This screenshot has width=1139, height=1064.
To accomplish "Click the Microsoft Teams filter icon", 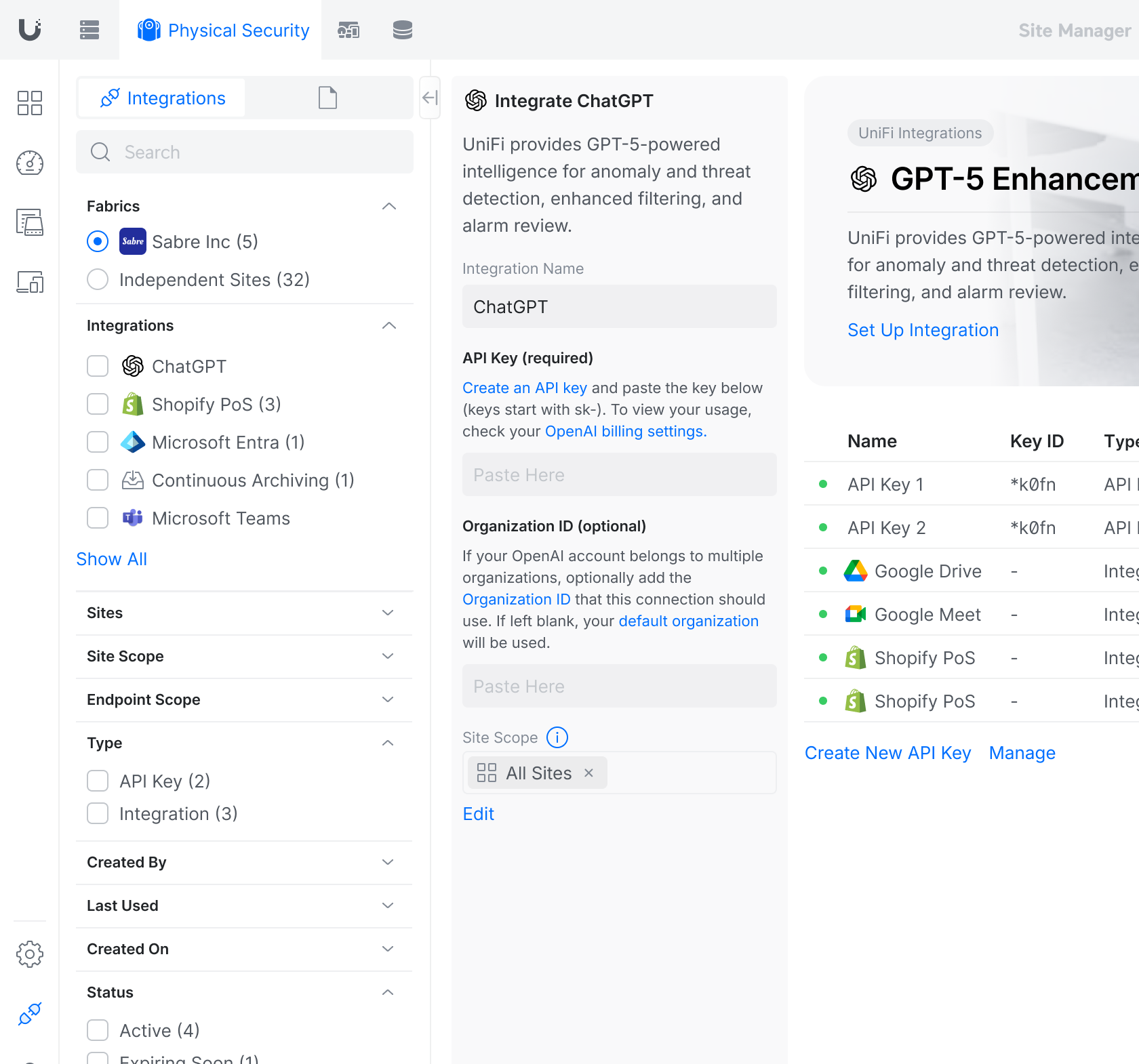I will tap(133, 518).
